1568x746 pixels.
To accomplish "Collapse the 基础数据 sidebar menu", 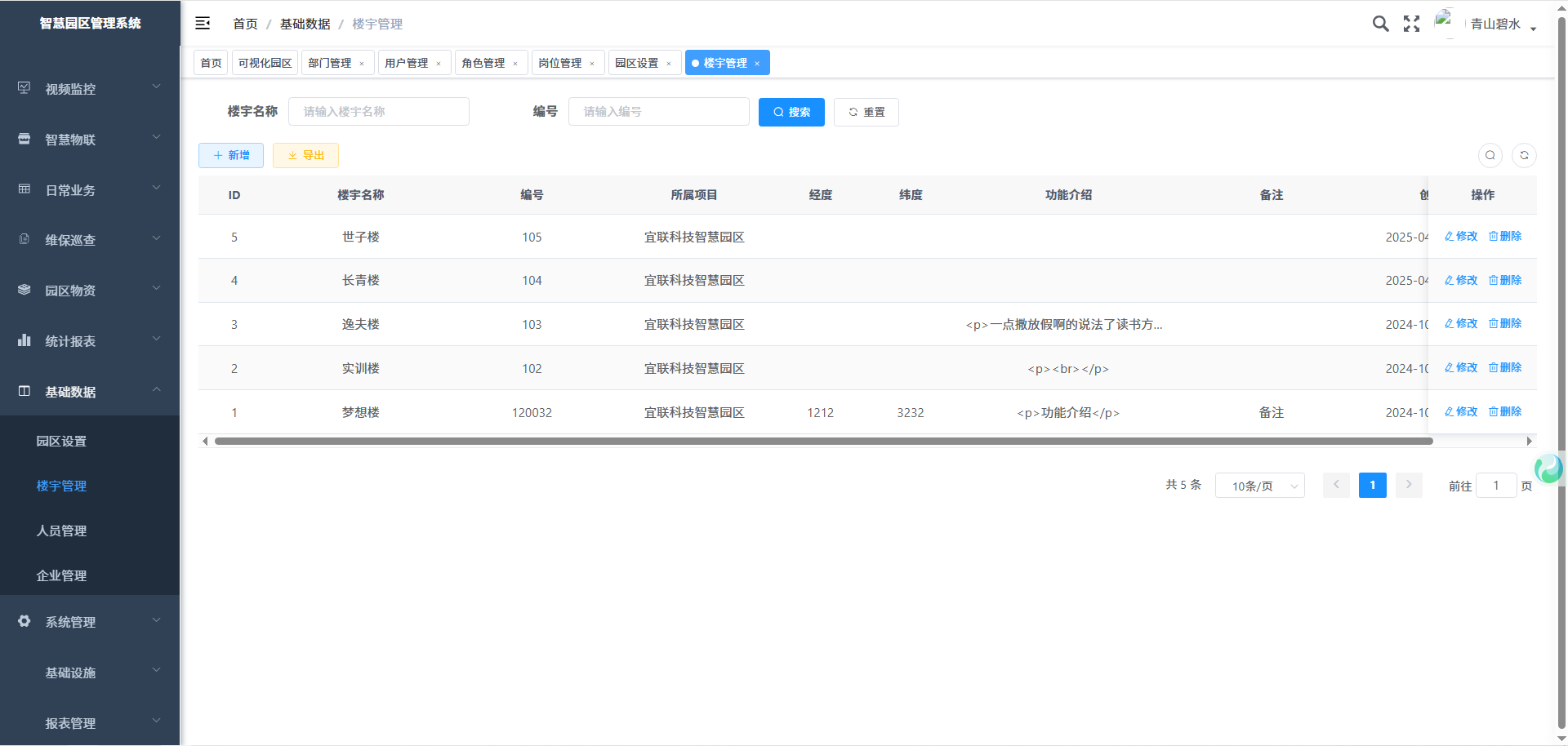I will pyautogui.click(x=90, y=392).
